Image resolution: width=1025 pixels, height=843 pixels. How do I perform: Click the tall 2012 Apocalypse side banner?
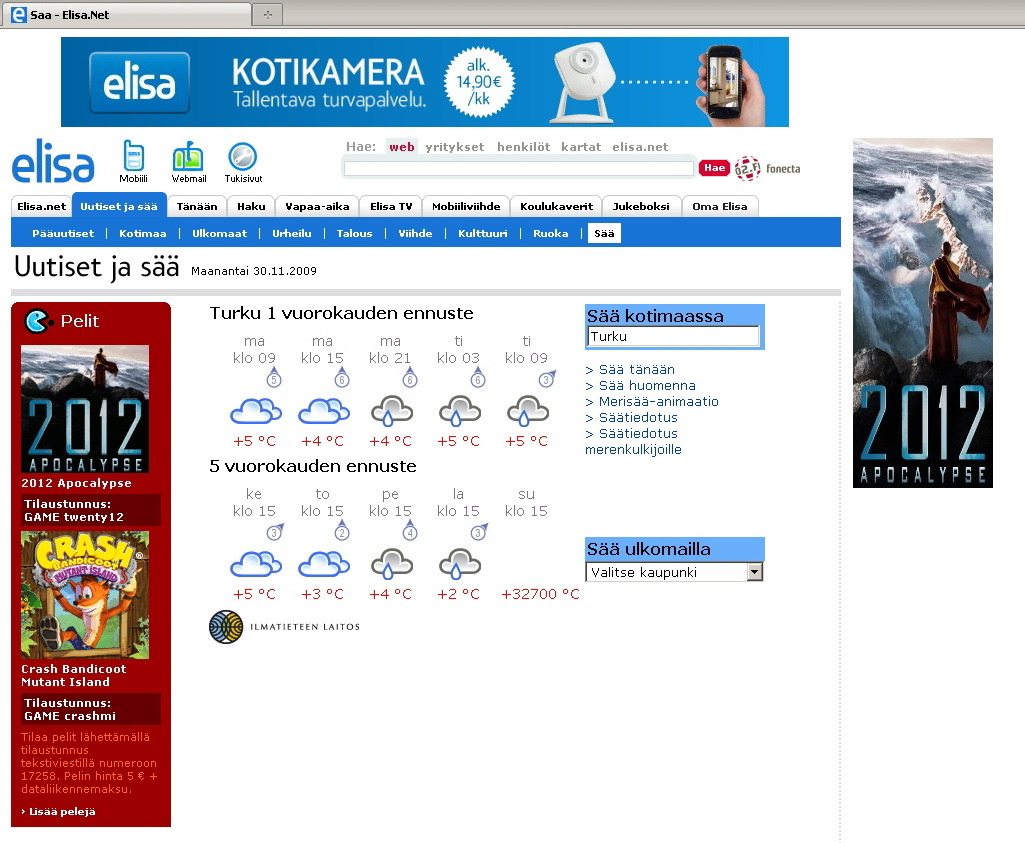(923, 313)
